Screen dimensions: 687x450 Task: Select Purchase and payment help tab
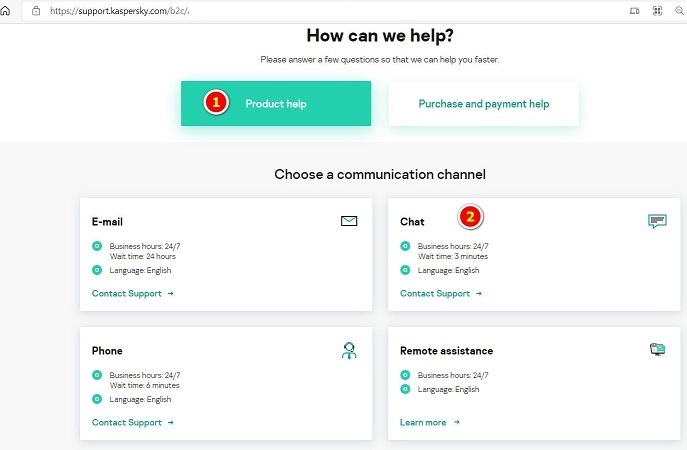point(483,104)
